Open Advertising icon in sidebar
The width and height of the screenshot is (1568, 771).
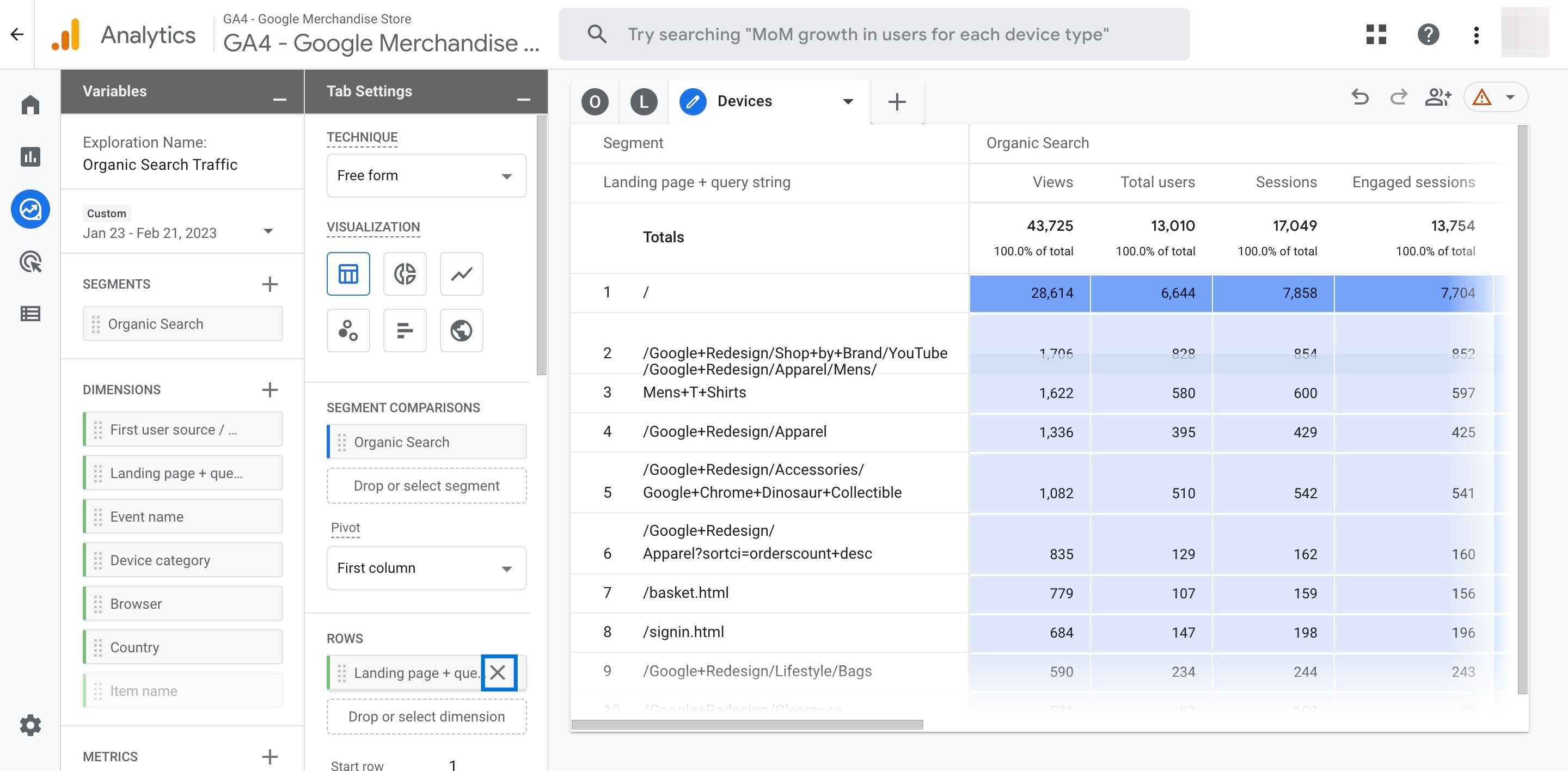[30, 262]
